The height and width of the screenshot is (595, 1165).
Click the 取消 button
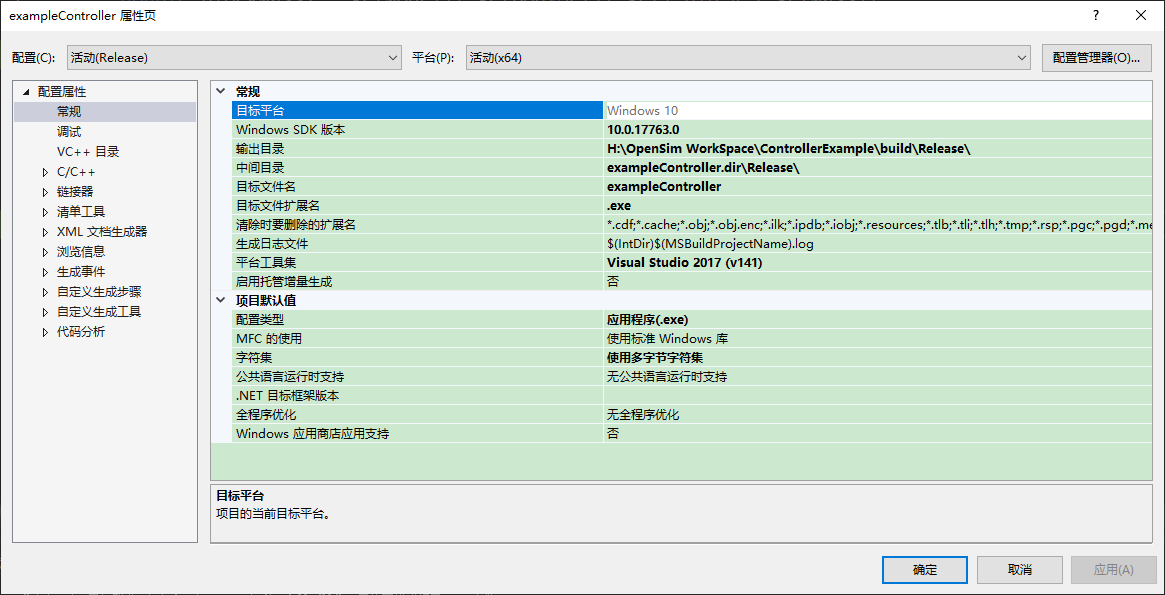[1018, 569]
